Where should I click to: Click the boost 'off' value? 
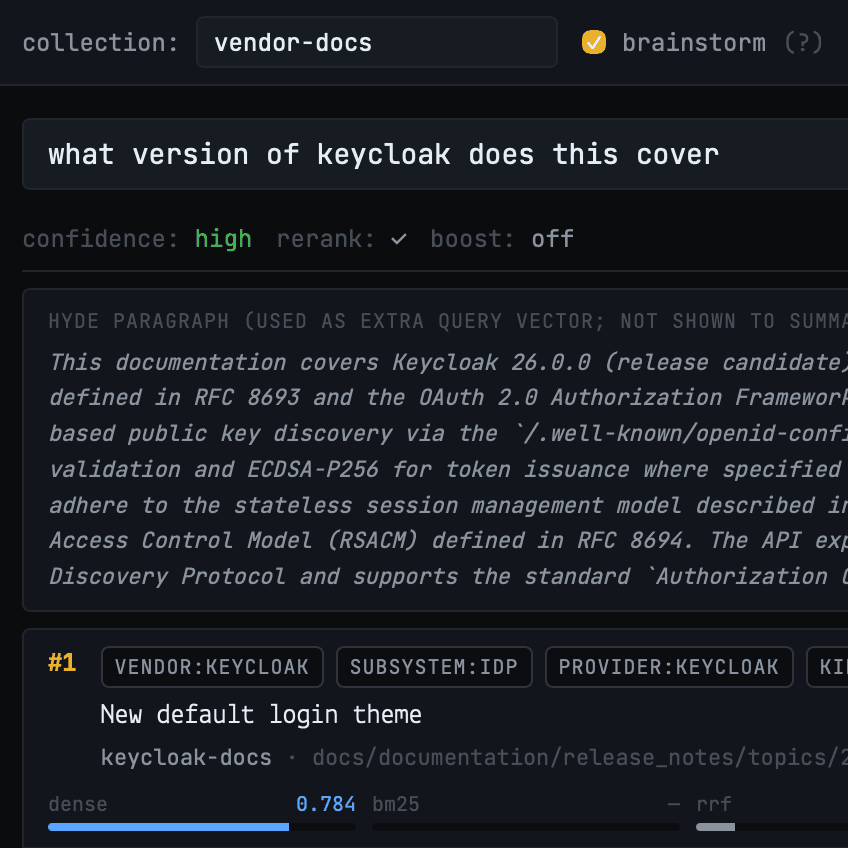pyautogui.click(x=552, y=238)
